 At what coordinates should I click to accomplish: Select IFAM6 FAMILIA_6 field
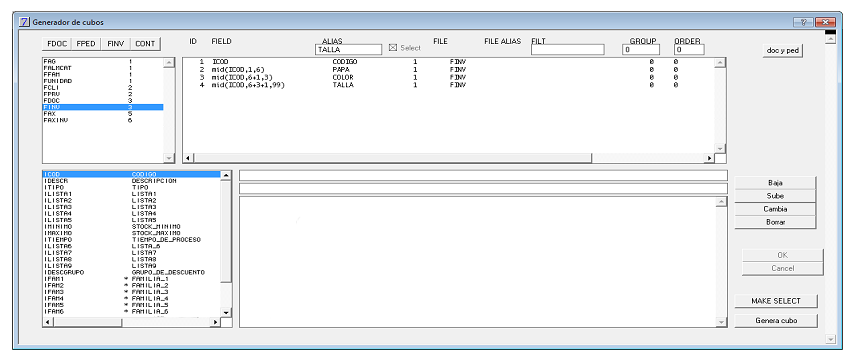click(x=131, y=312)
